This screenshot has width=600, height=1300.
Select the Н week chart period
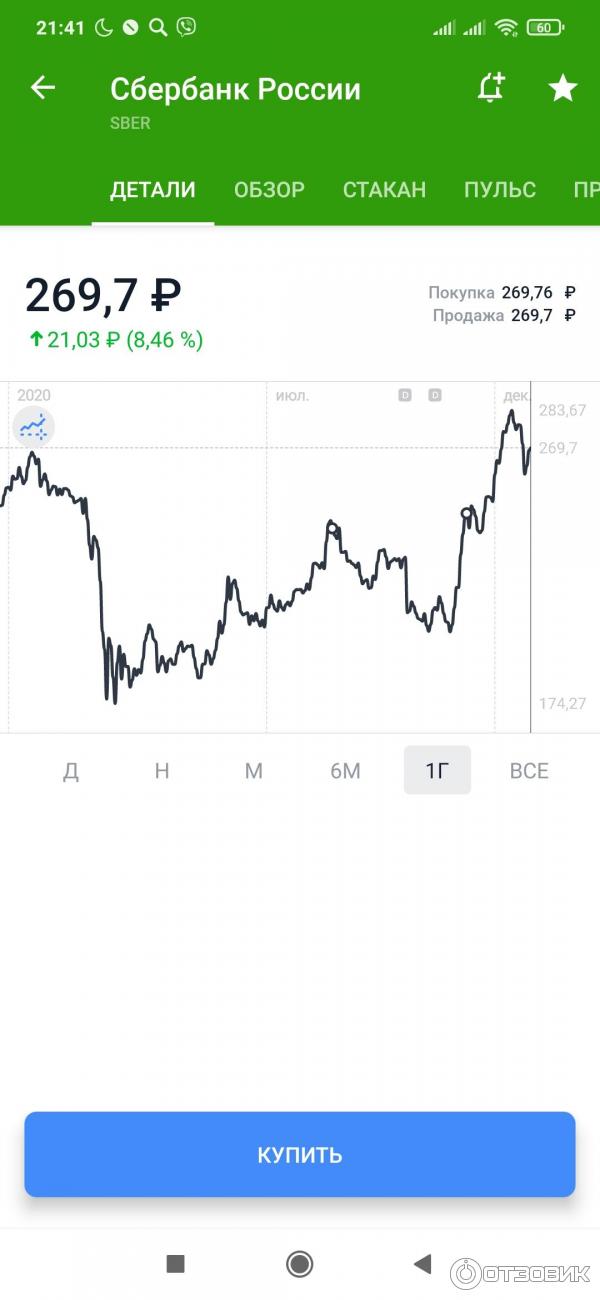coord(162,771)
